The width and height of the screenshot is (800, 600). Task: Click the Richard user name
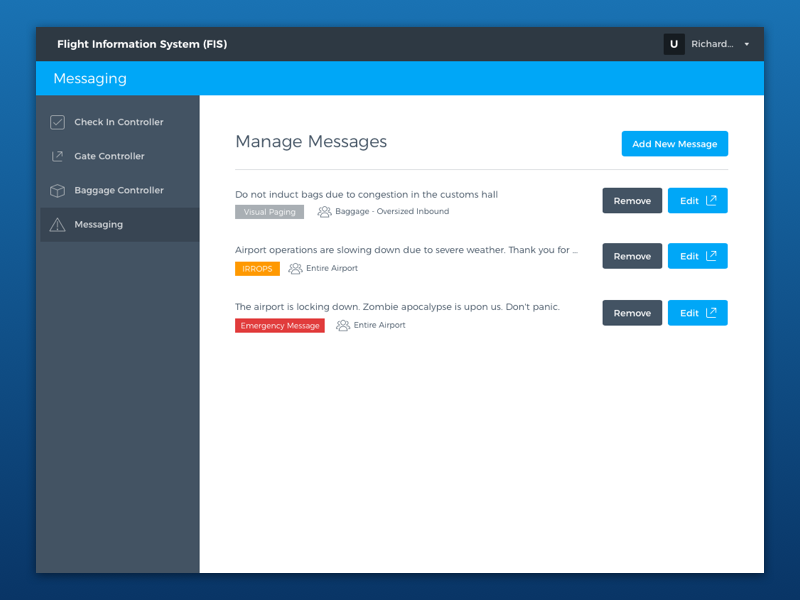pyautogui.click(x=712, y=44)
